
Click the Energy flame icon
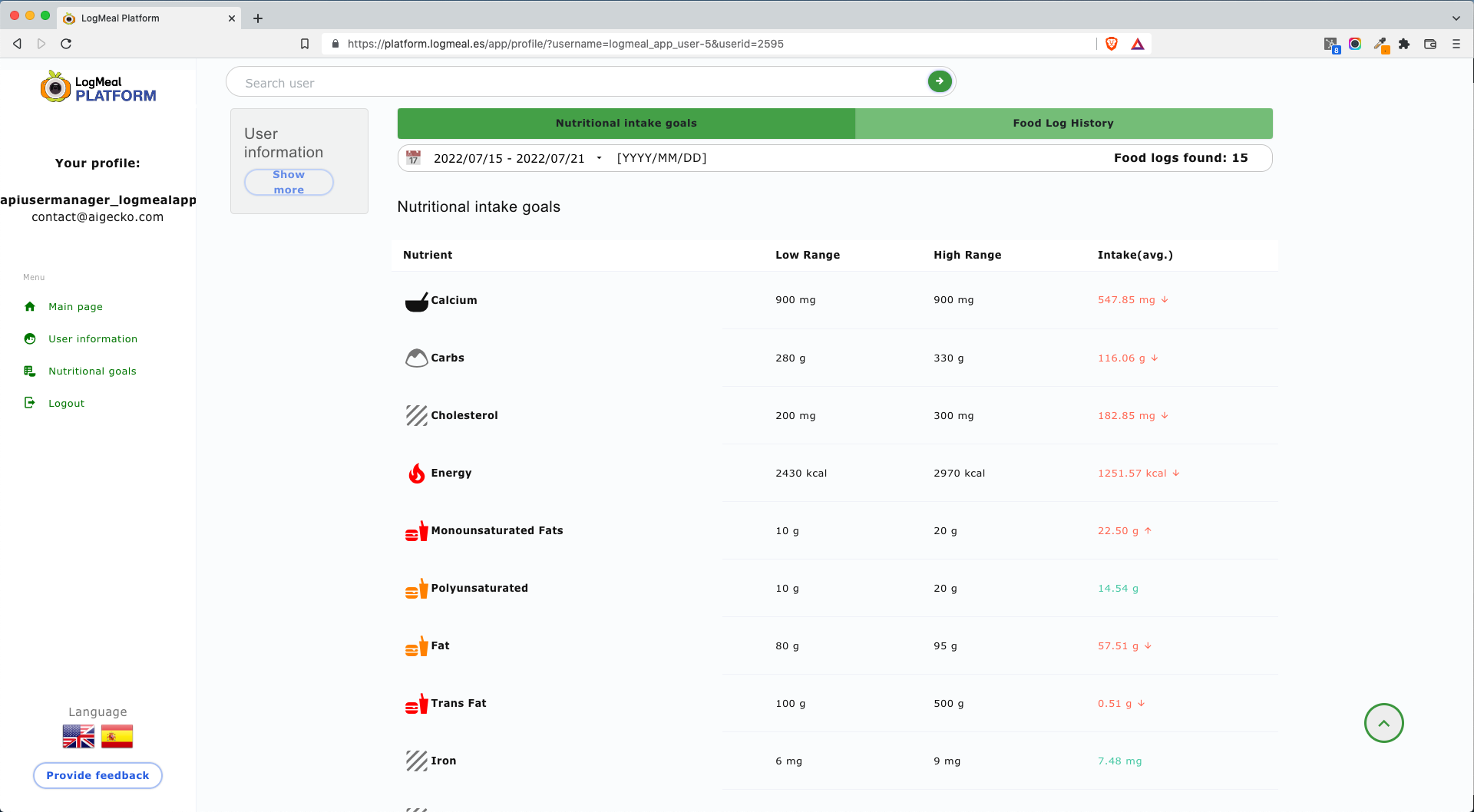pos(417,473)
